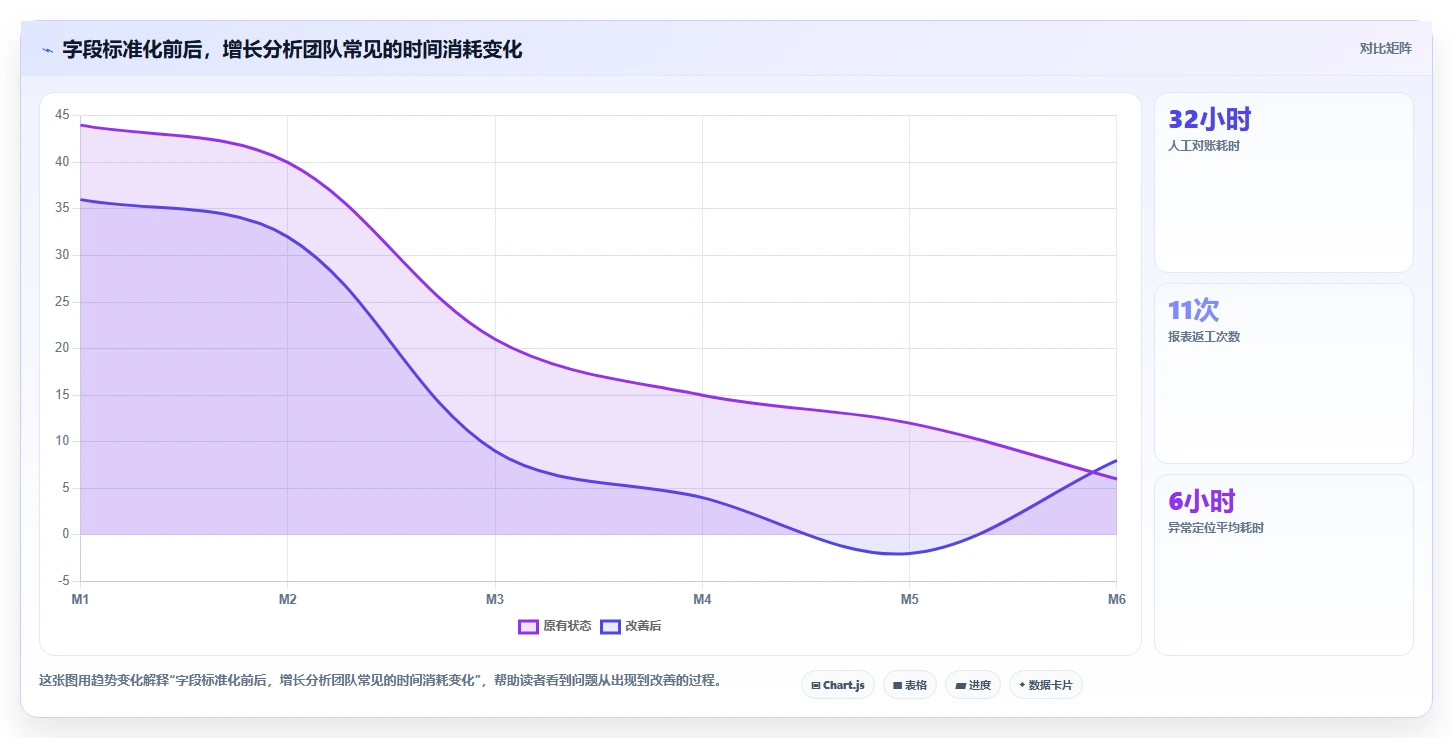This screenshot has height=738, width=1453.
Task: Click the M1 x-axis label
Action: [80, 599]
